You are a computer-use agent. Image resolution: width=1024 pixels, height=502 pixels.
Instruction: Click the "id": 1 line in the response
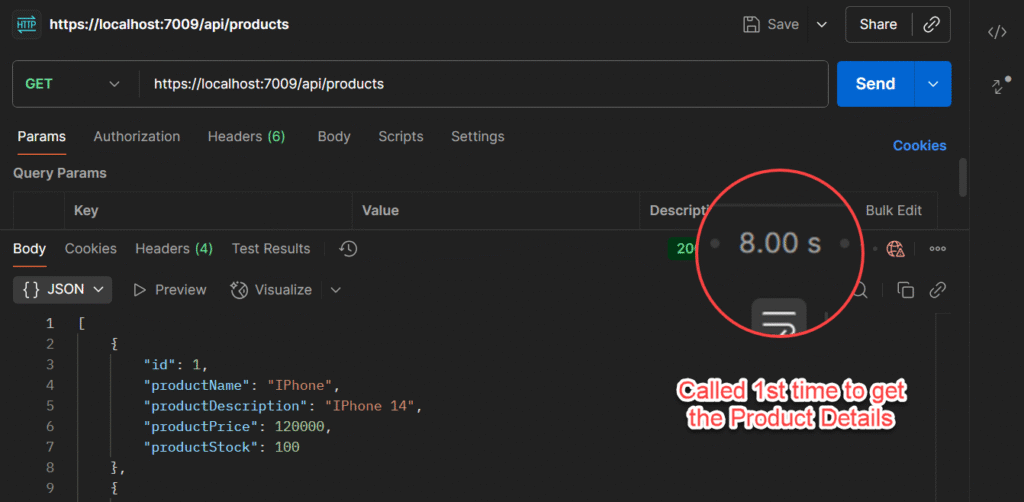(x=176, y=364)
